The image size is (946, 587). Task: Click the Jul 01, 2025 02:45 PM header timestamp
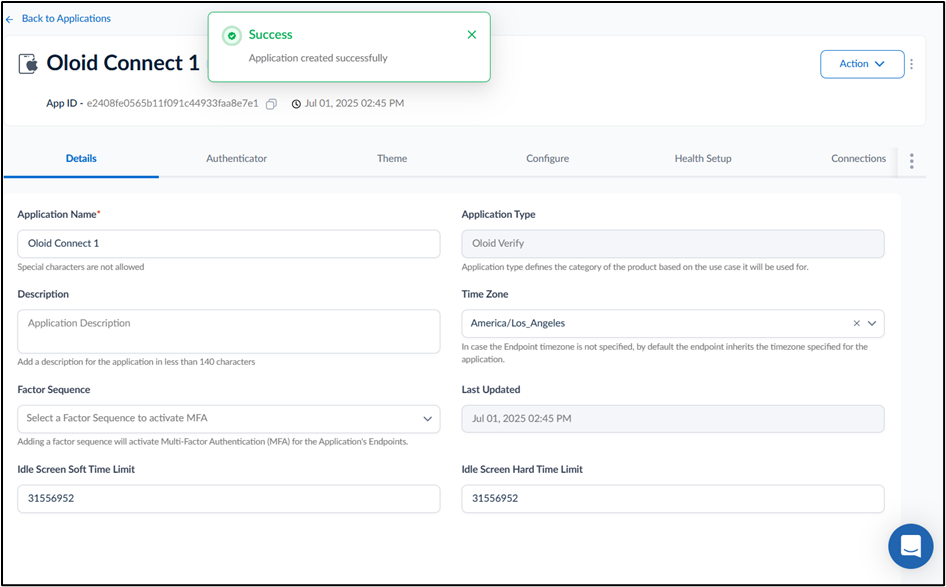(x=354, y=104)
